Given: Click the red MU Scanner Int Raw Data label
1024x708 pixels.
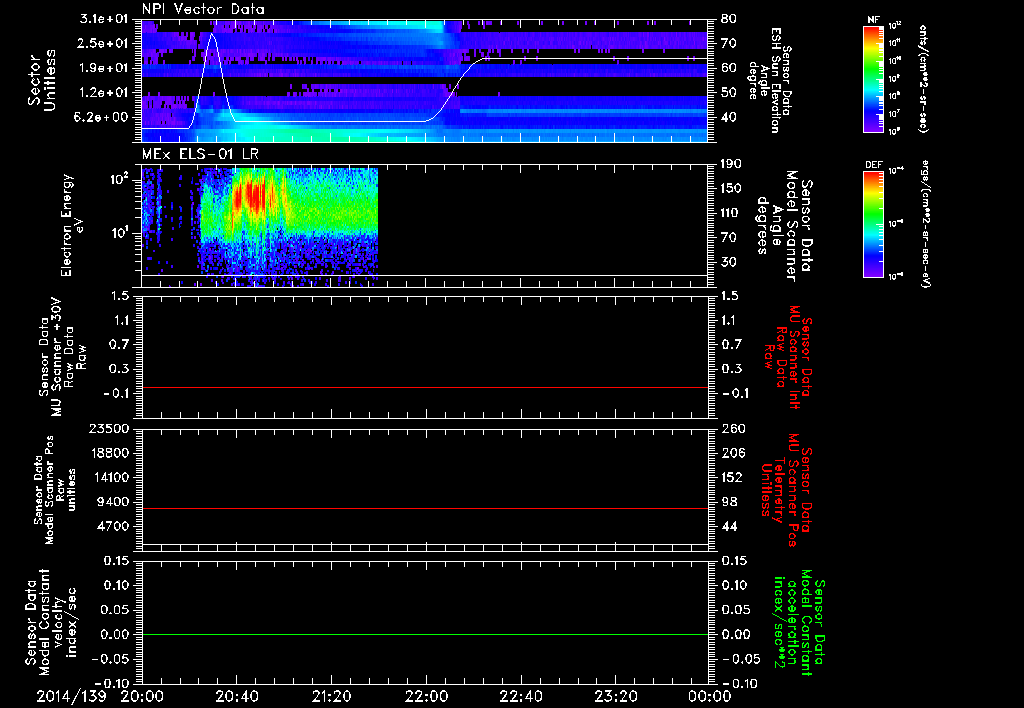Looking at the screenshot, I should (788, 357).
